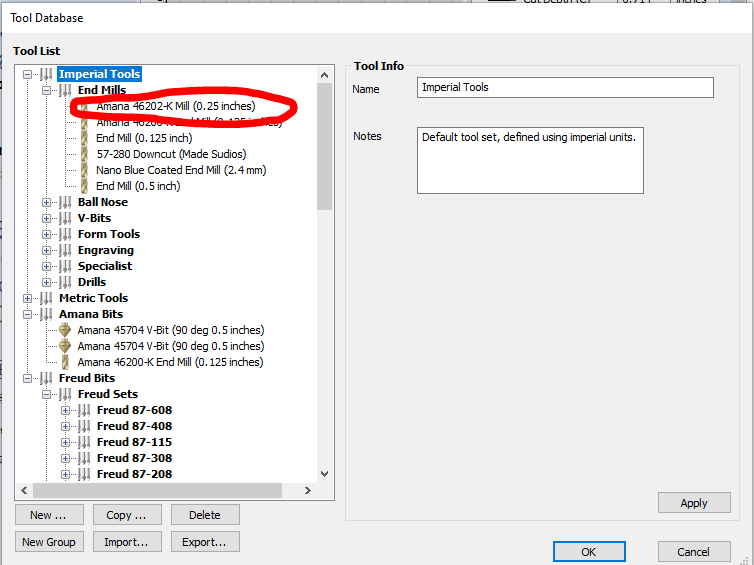Click the Freud 87-408 set icon

(84, 426)
